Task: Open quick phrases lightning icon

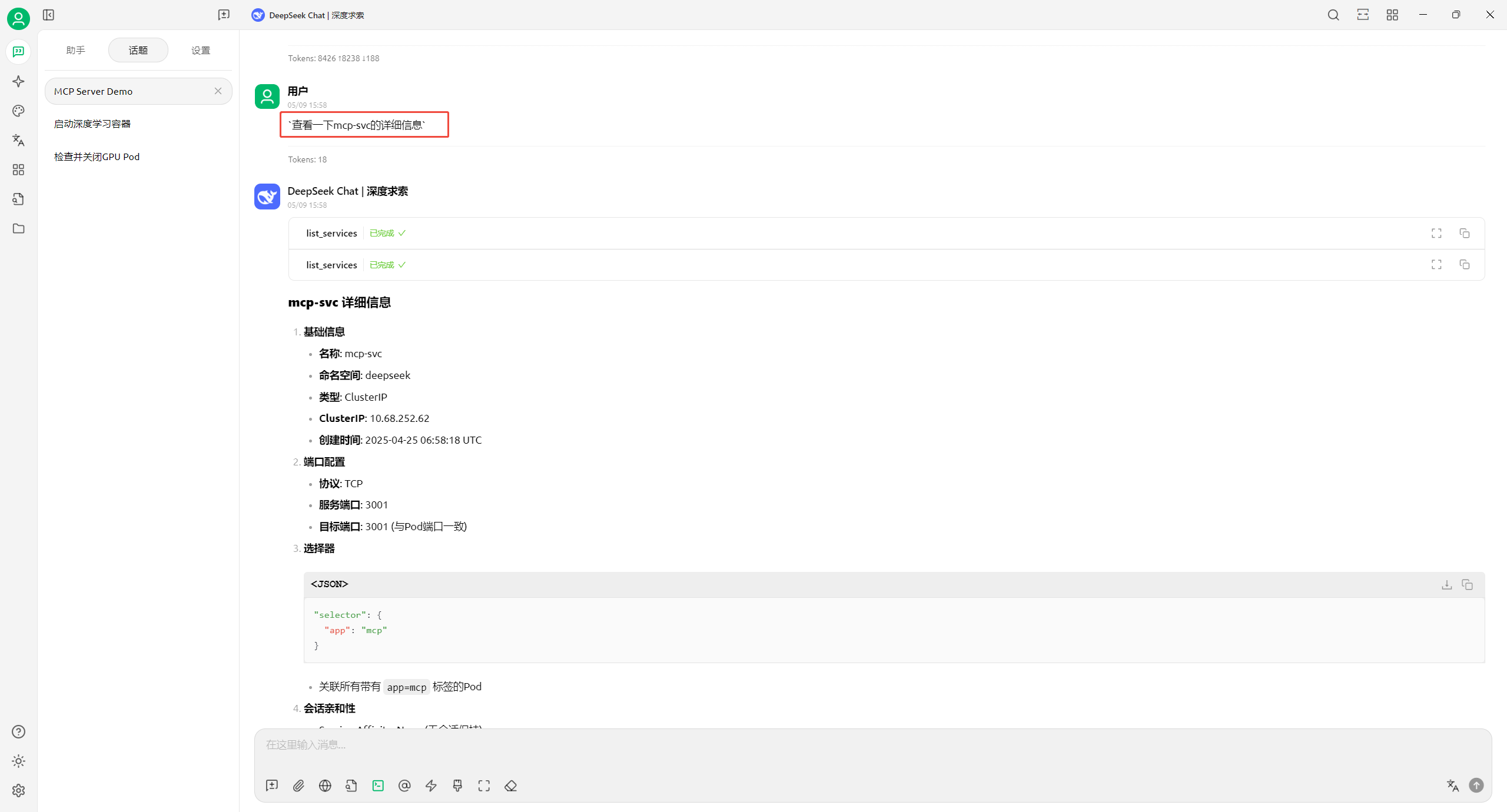Action: coord(431,786)
